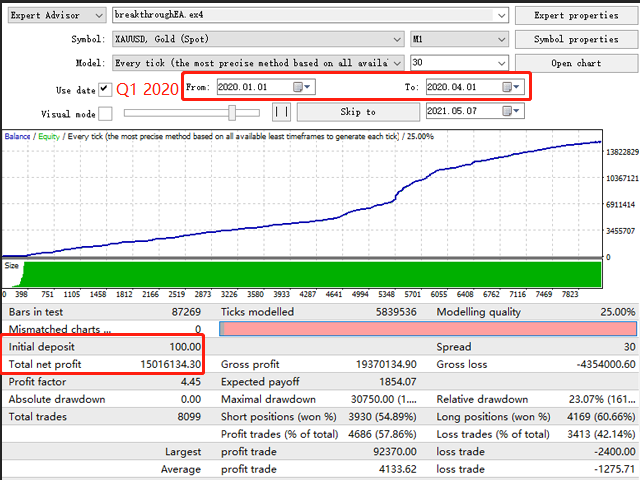Click Profit trades value 4686 (57.86%)

[x=382, y=434]
